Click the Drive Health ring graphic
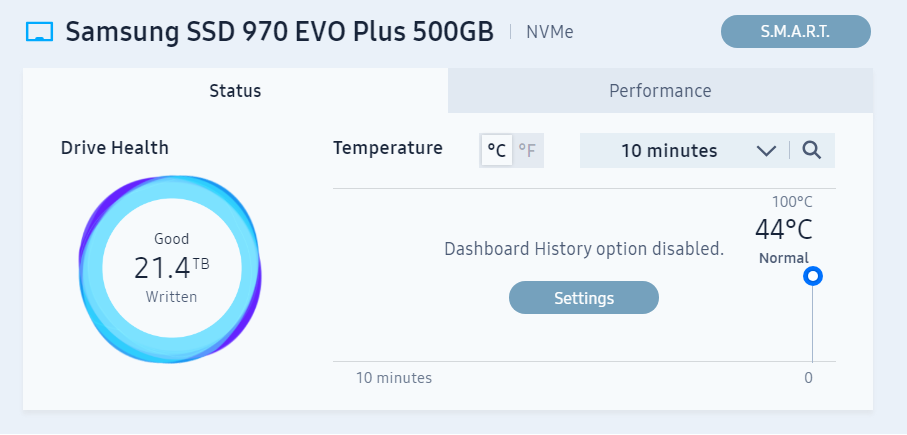 click(170, 269)
